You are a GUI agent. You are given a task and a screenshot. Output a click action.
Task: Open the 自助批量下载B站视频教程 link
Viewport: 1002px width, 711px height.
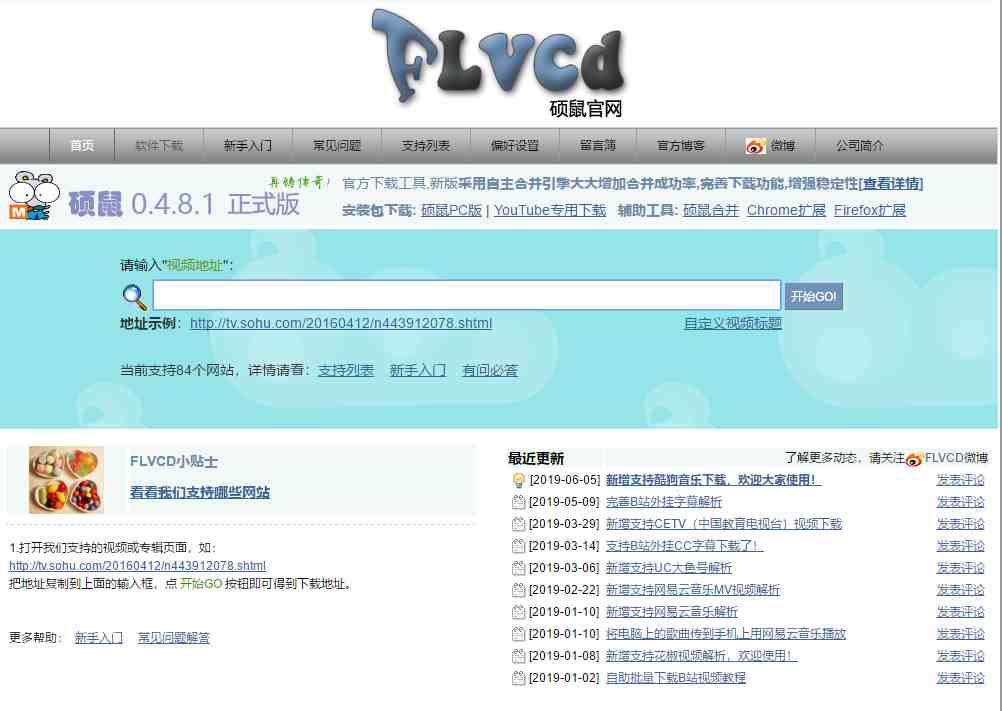pyautogui.click(x=675, y=678)
